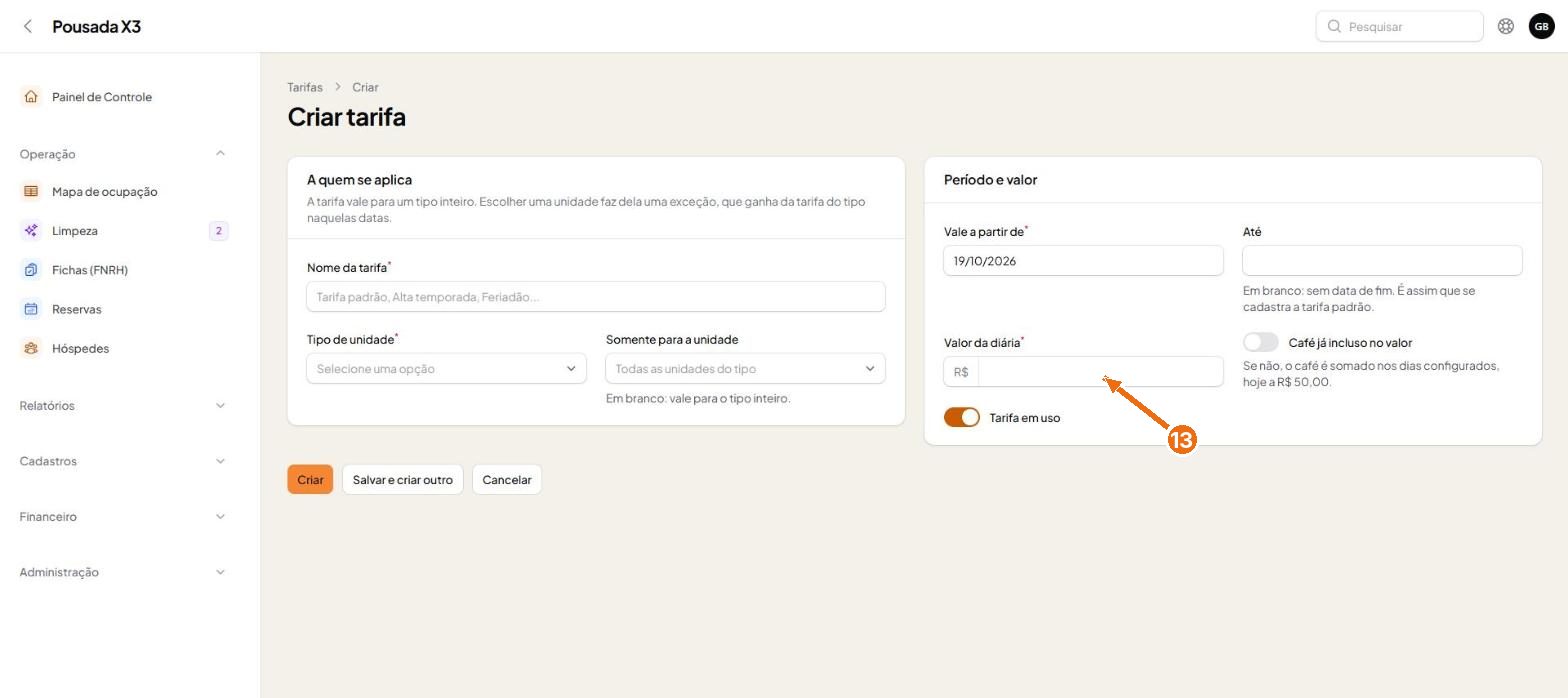Image resolution: width=1568 pixels, height=698 pixels.
Task: Click the back arrow beside Pousada X3
Action: click(x=28, y=26)
